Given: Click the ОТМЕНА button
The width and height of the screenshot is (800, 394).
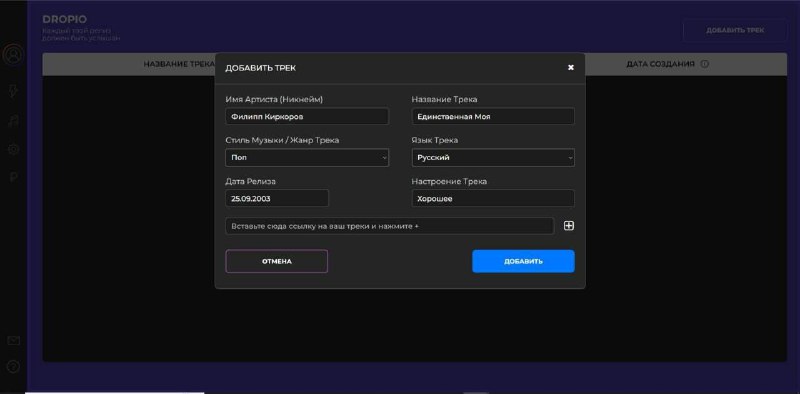Looking at the screenshot, I should coord(277,261).
